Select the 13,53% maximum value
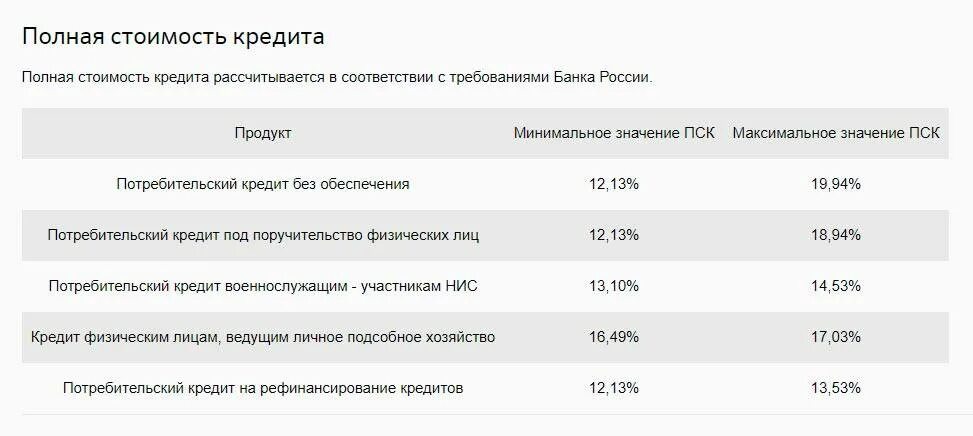The image size is (973, 436). (x=836, y=388)
